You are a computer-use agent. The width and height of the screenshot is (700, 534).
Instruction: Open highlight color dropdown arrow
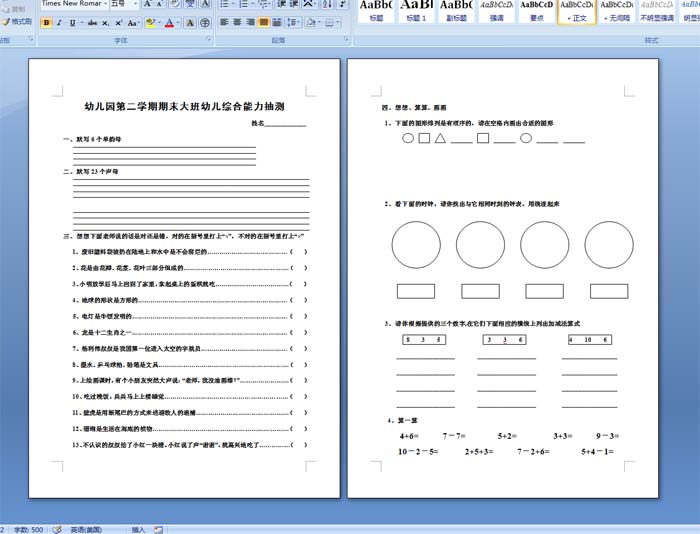[x=159, y=23]
